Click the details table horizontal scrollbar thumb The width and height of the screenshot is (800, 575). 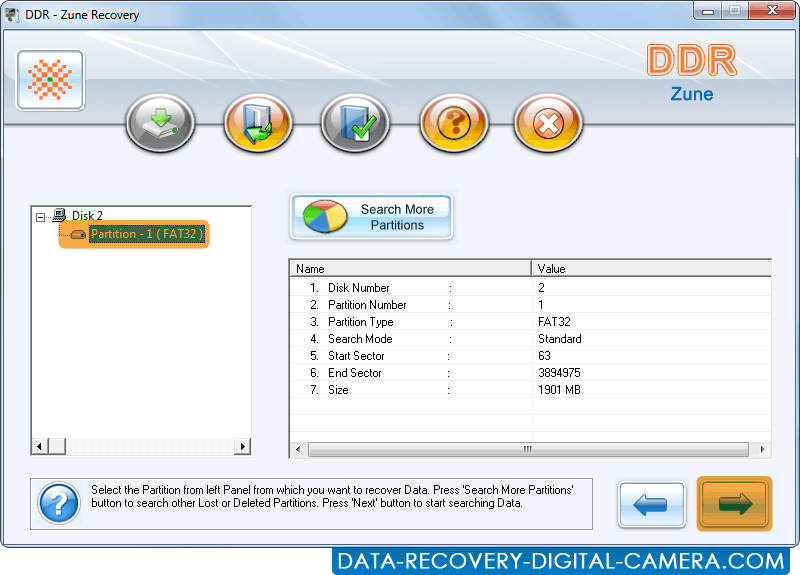pyautogui.click(x=528, y=449)
